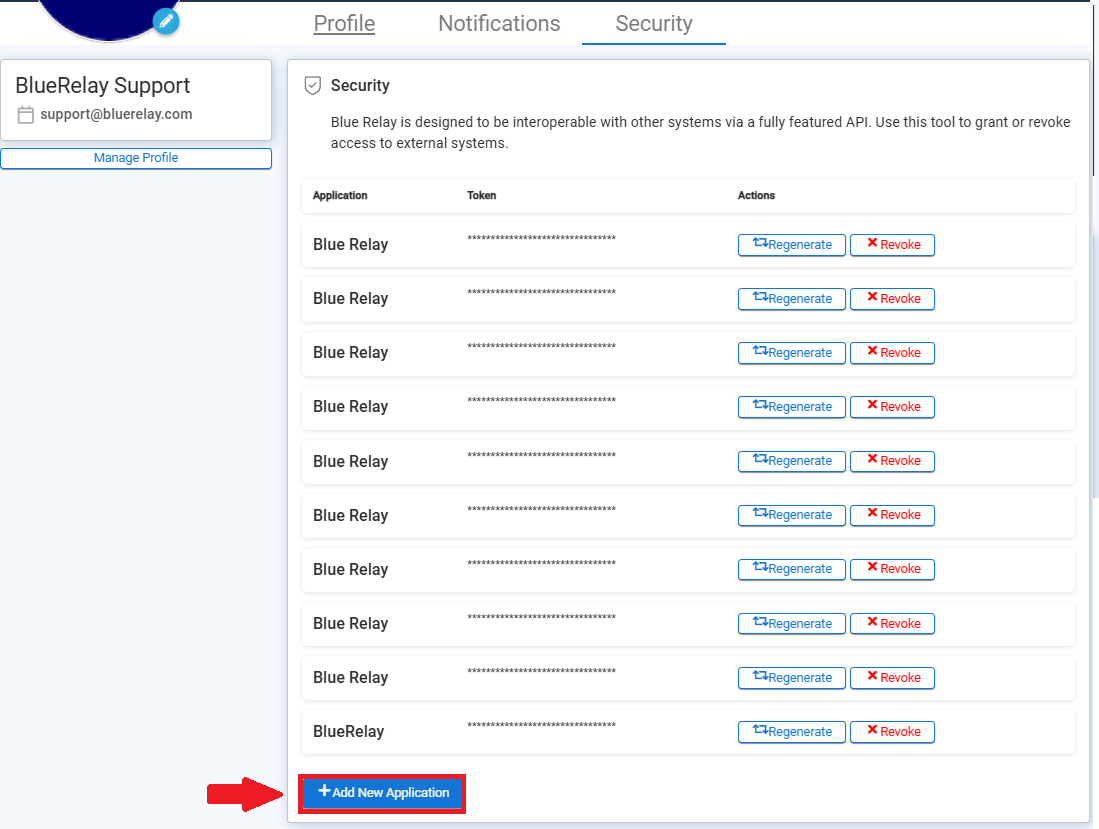Image resolution: width=1099 pixels, height=829 pixels.
Task: Select the Security tab
Action: (x=654, y=23)
